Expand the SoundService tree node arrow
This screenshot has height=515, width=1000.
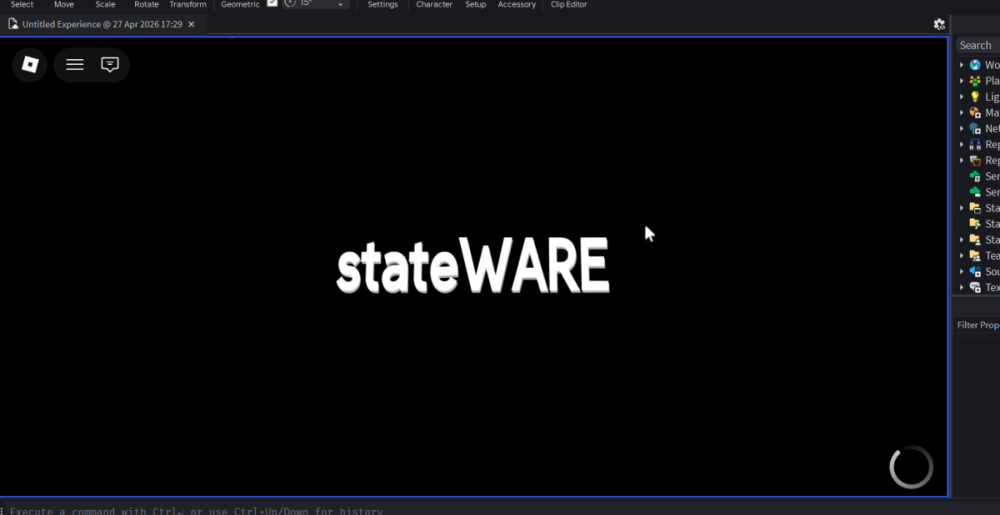coord(962,272)
